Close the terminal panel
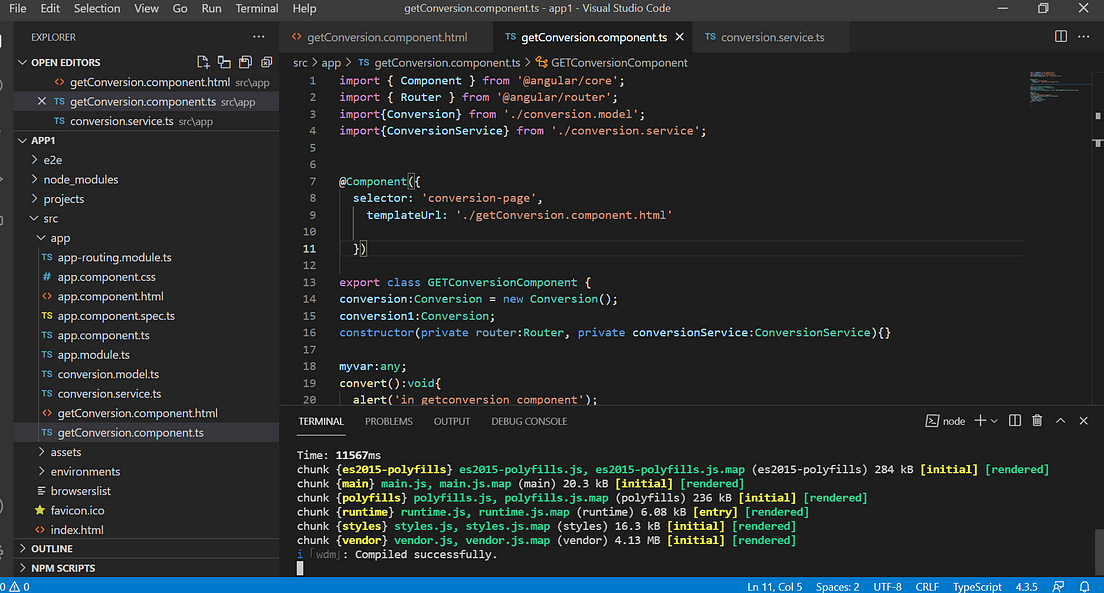This screenshot has width=1104, height=593. pos(1084,420)
